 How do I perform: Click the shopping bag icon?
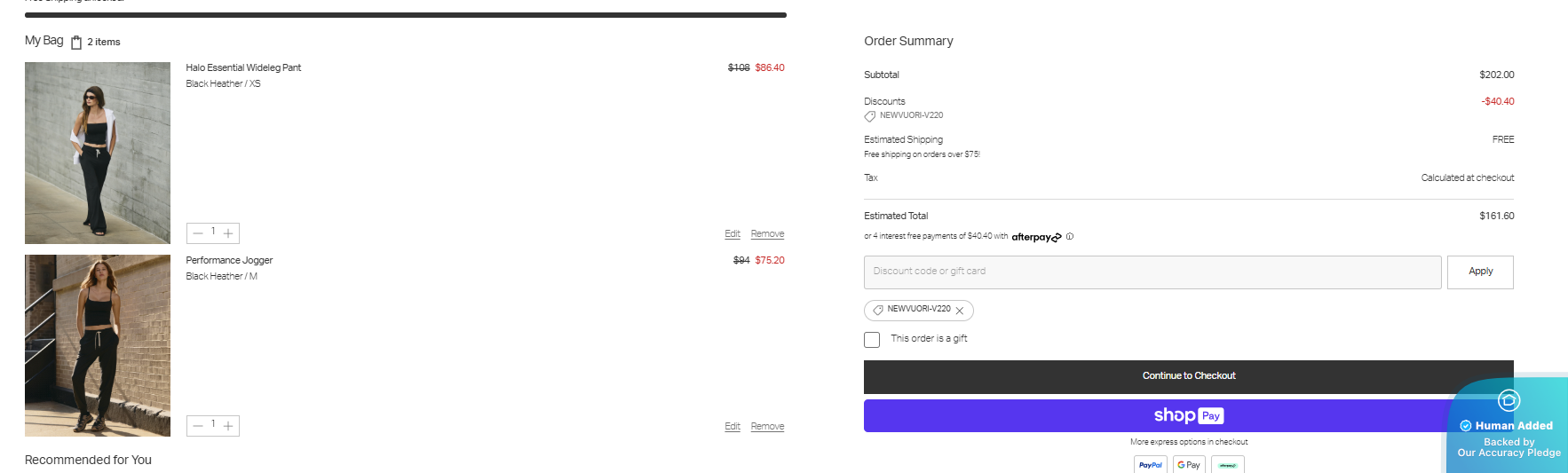coord(76,42)
